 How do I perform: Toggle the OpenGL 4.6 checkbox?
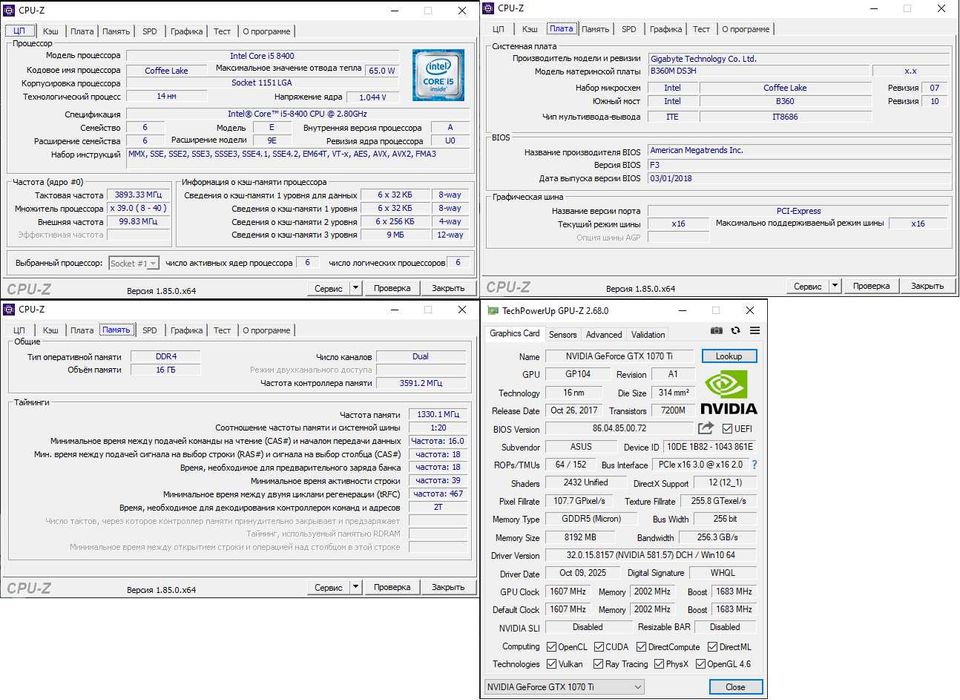[700, 664]
